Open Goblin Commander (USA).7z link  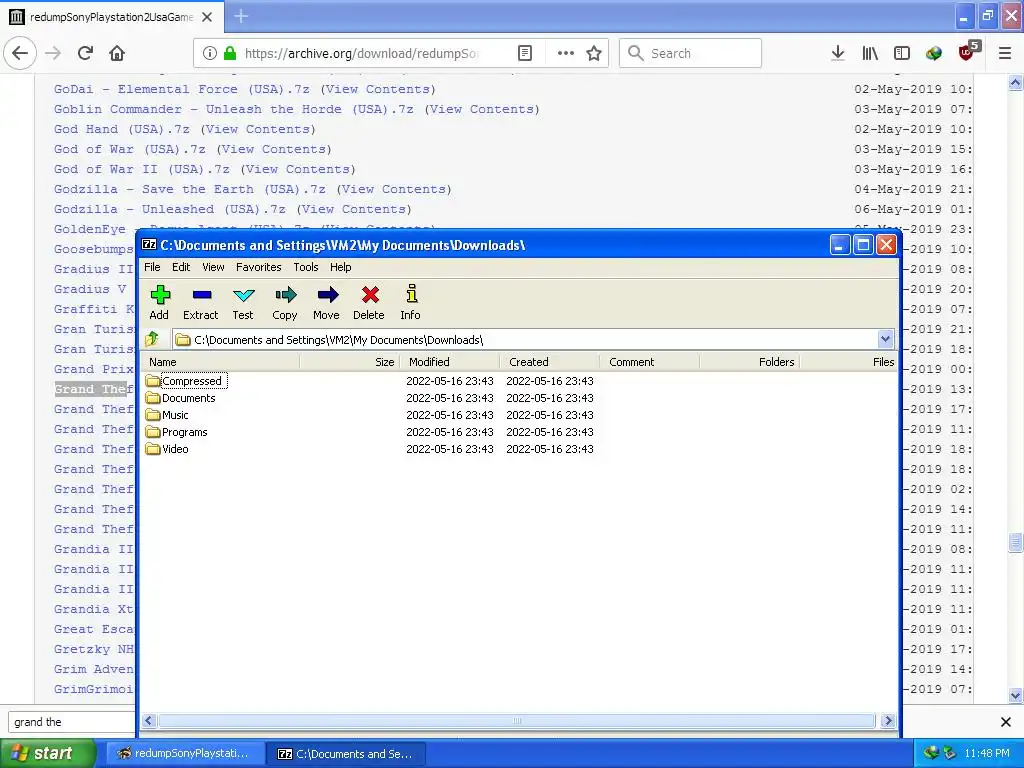233,109
